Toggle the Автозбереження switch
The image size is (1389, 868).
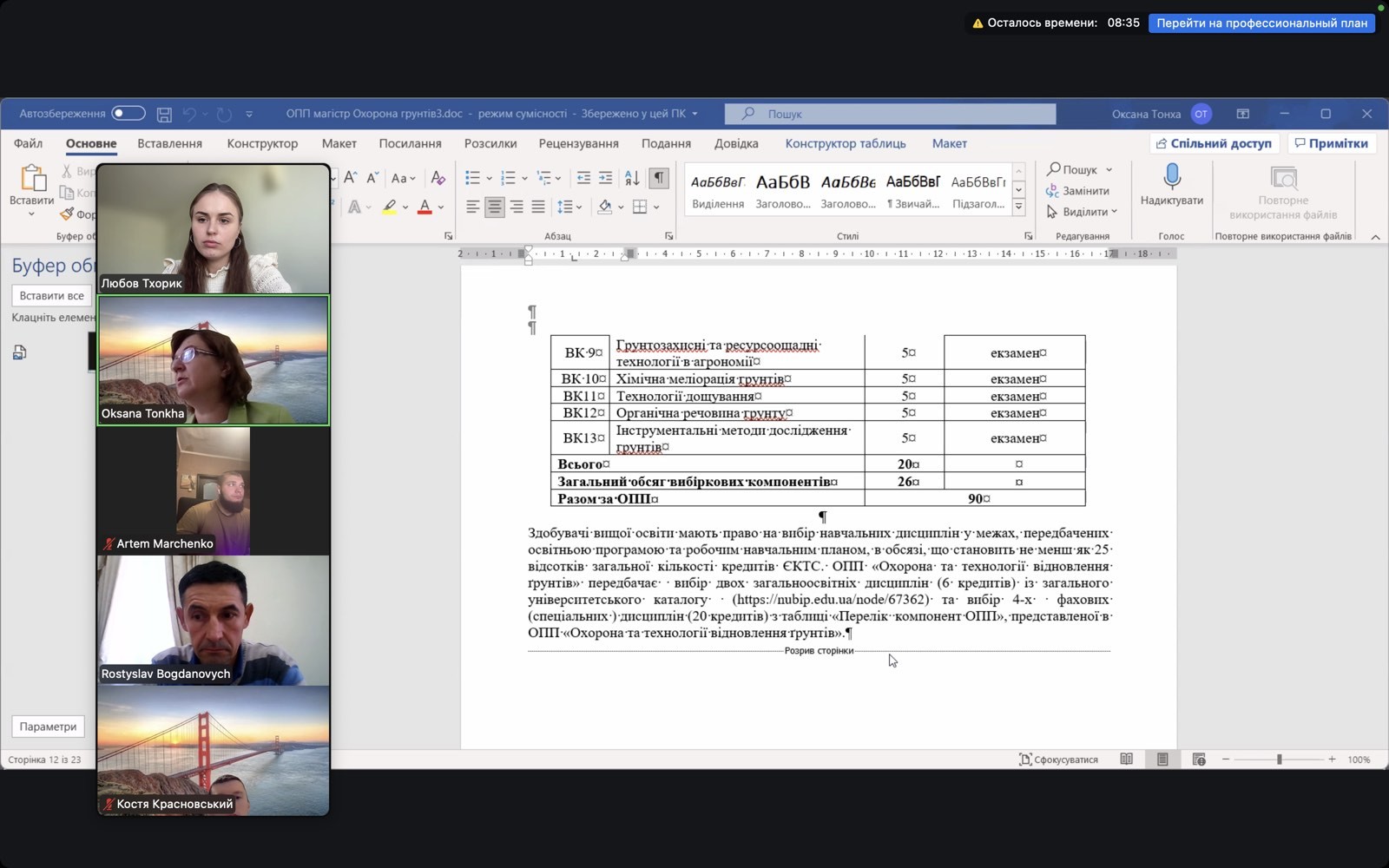click(x=128, y=114)
